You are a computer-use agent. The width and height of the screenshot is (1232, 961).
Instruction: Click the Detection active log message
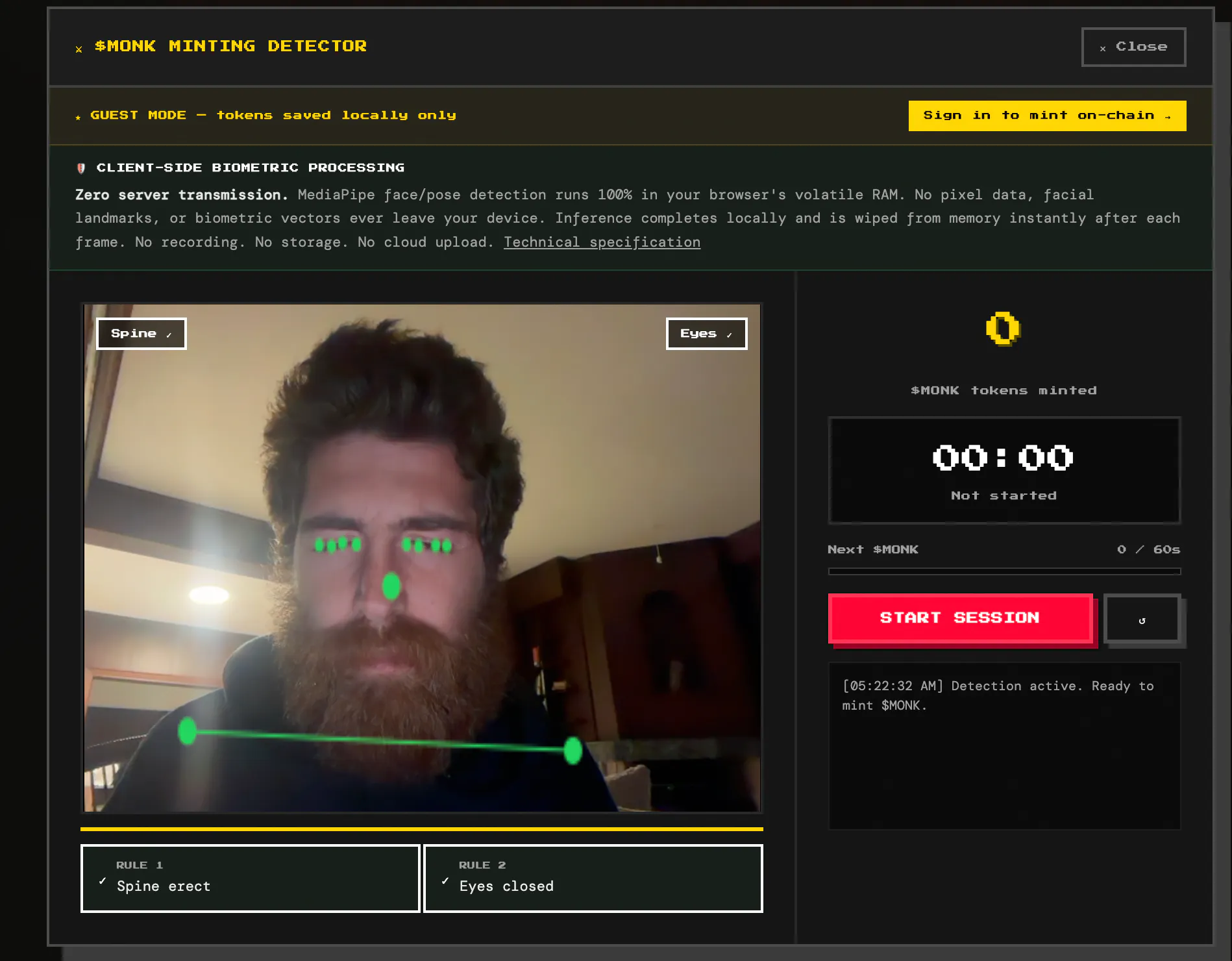(998, 695)
